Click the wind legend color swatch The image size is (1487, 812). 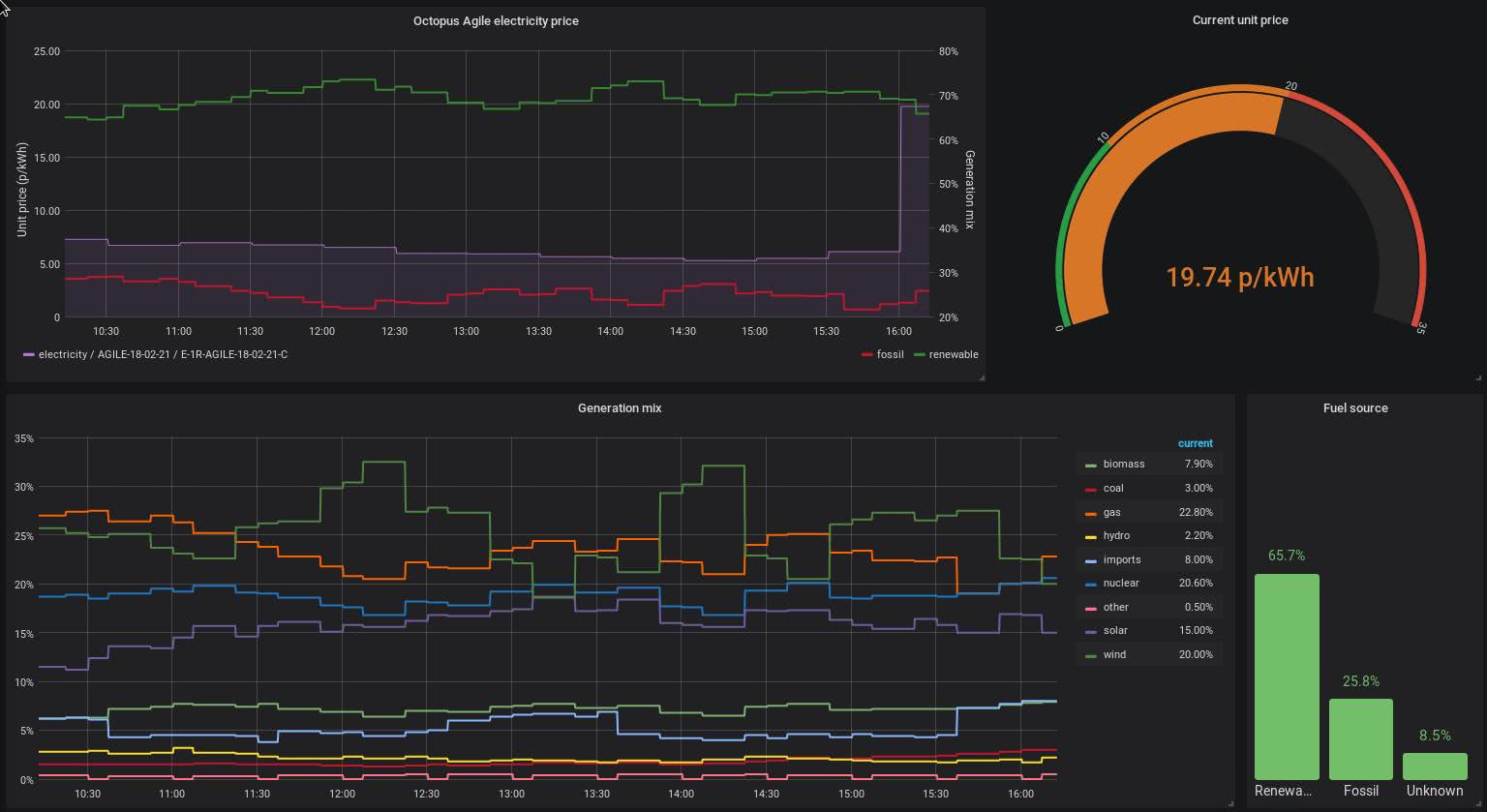(x=1091, y=655)
